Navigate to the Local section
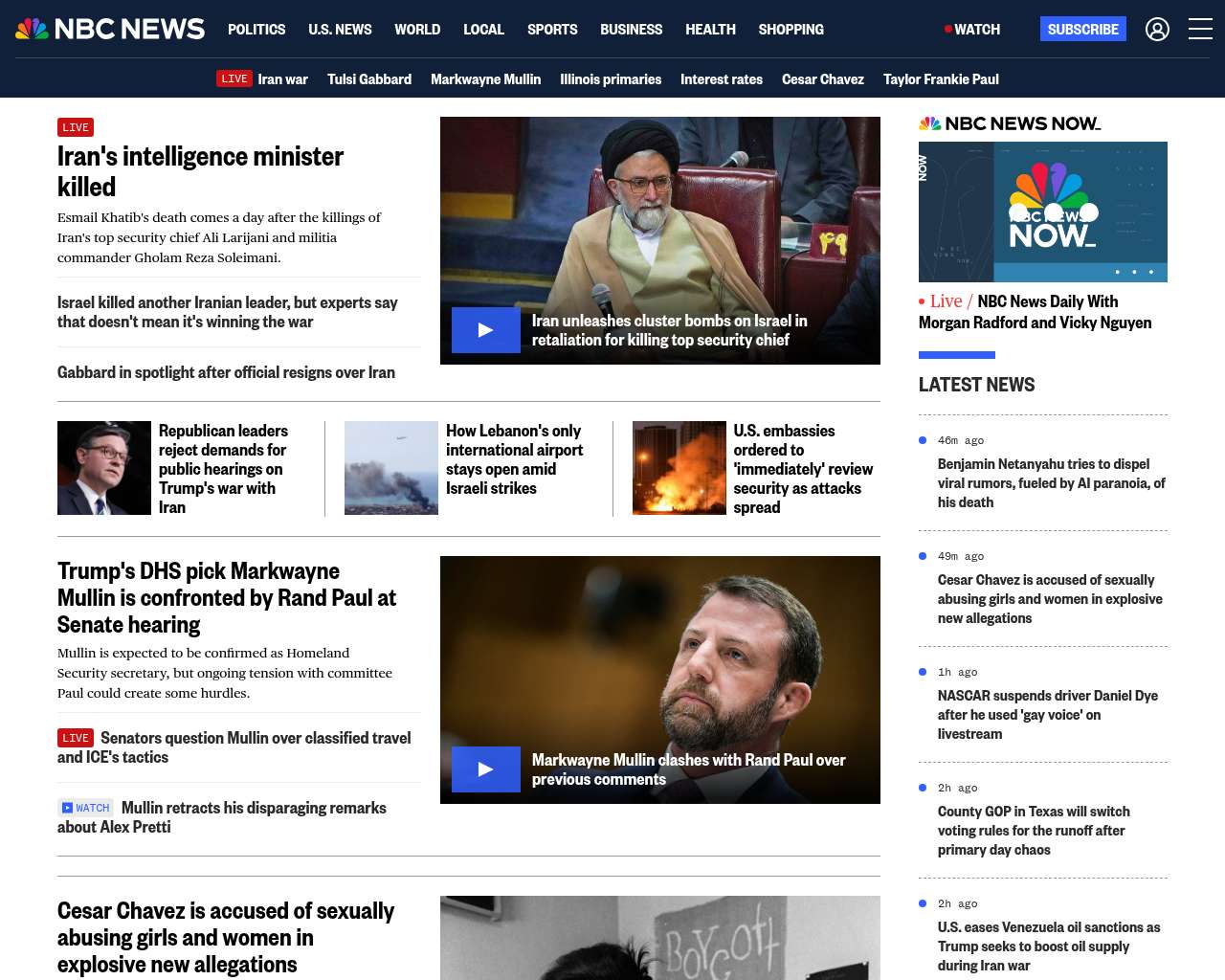Image resolution: width=1225 pixels, height=980 pixels. click(483, 29)
